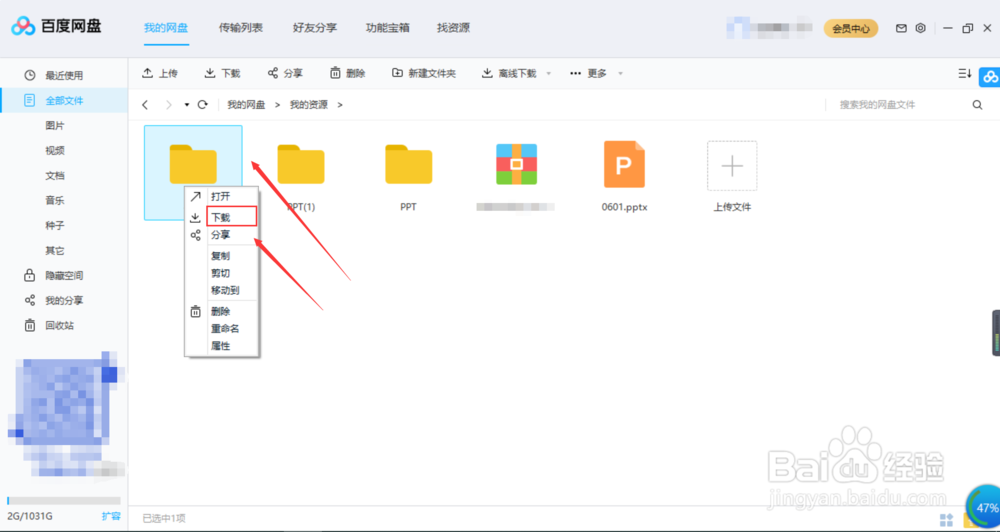Open the mail messages icon
This screenshot has width=1000, height=532.
(901, 29)
